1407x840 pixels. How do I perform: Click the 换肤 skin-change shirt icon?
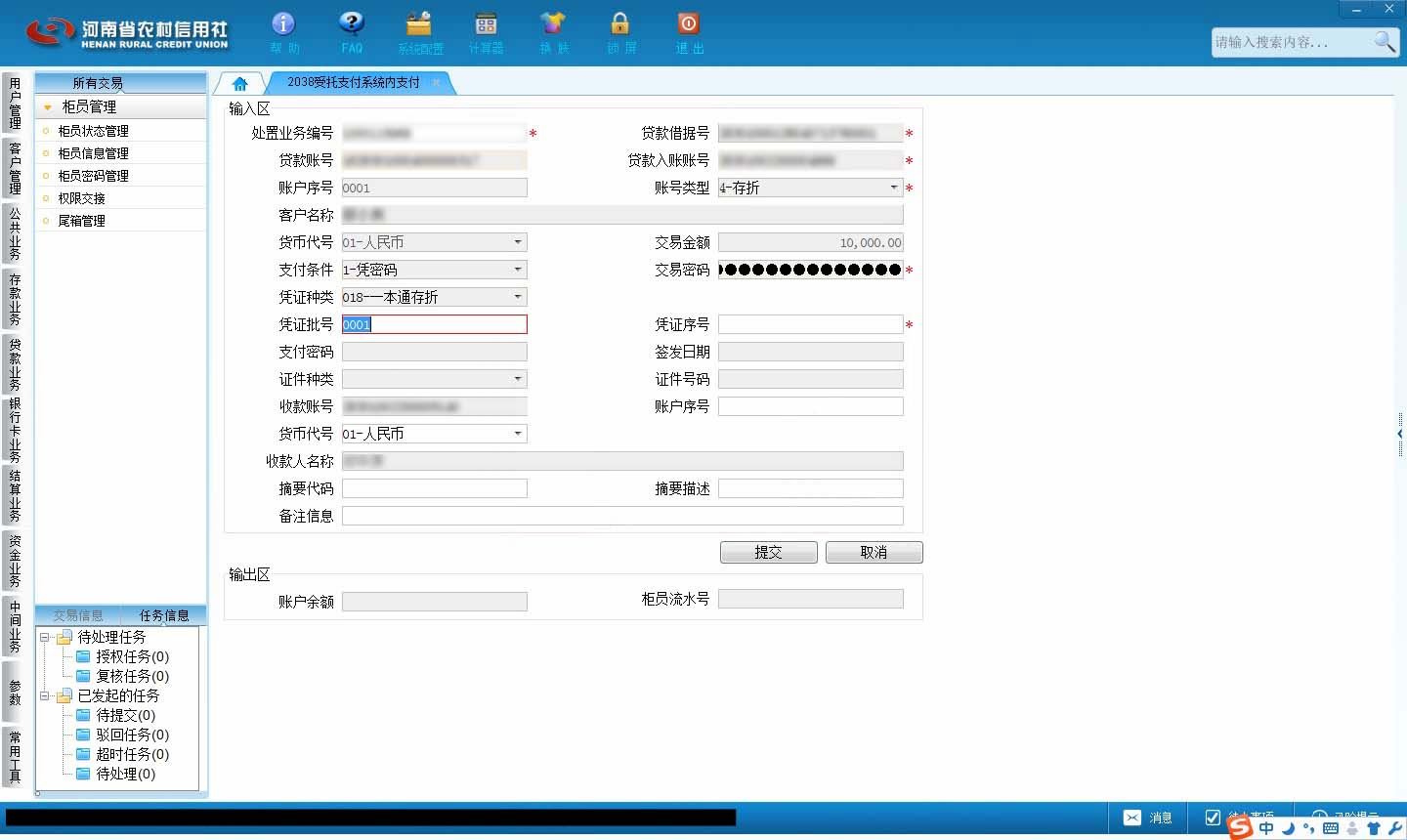[553, 24]
